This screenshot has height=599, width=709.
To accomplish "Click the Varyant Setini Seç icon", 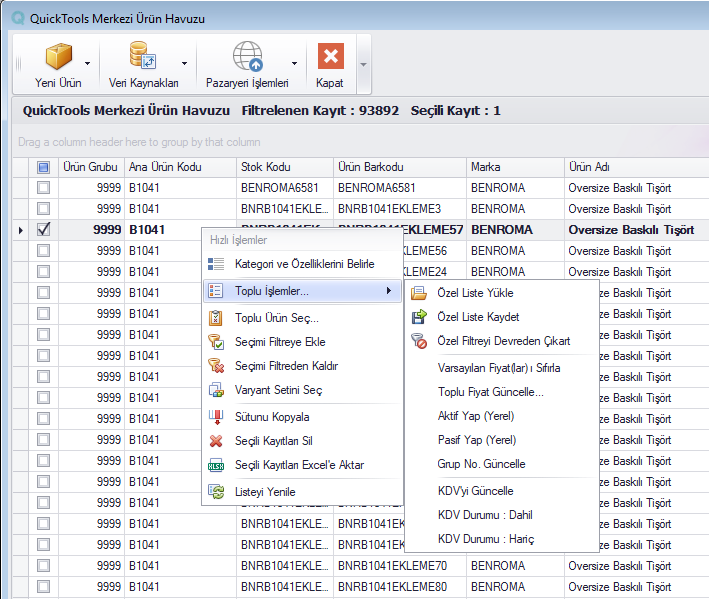I will coord(216,390).
